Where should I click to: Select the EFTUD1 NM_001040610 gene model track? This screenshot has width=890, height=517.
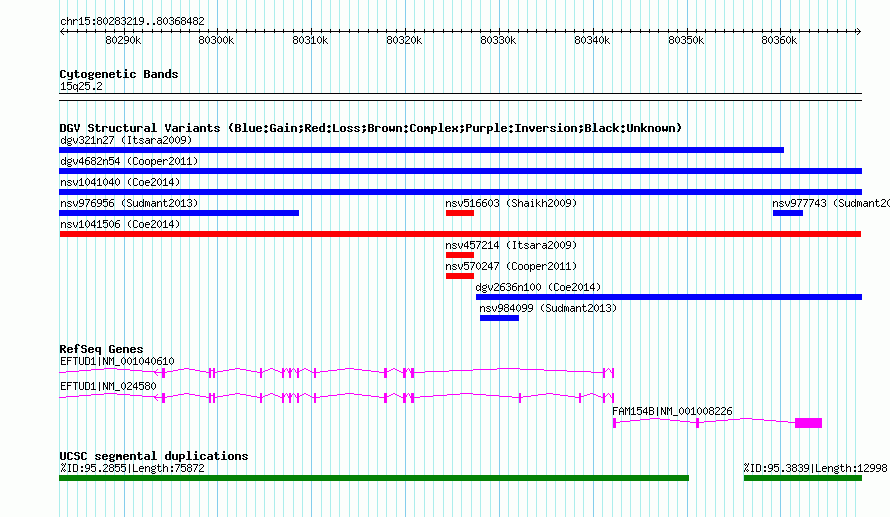(x=337, y=373)
